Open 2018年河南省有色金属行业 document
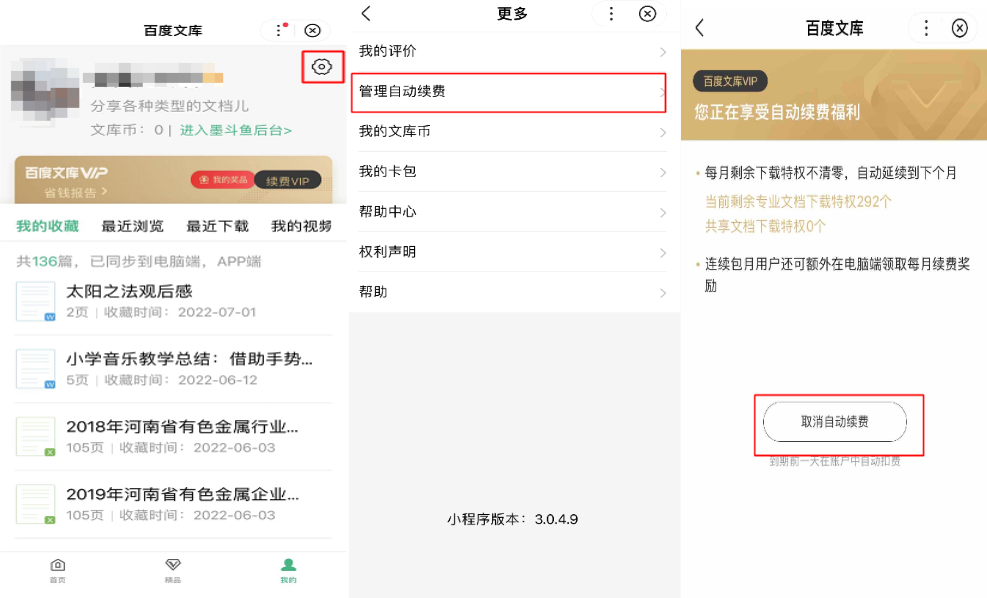The height and width of the screenshot is (598, 987). [174, 436]
